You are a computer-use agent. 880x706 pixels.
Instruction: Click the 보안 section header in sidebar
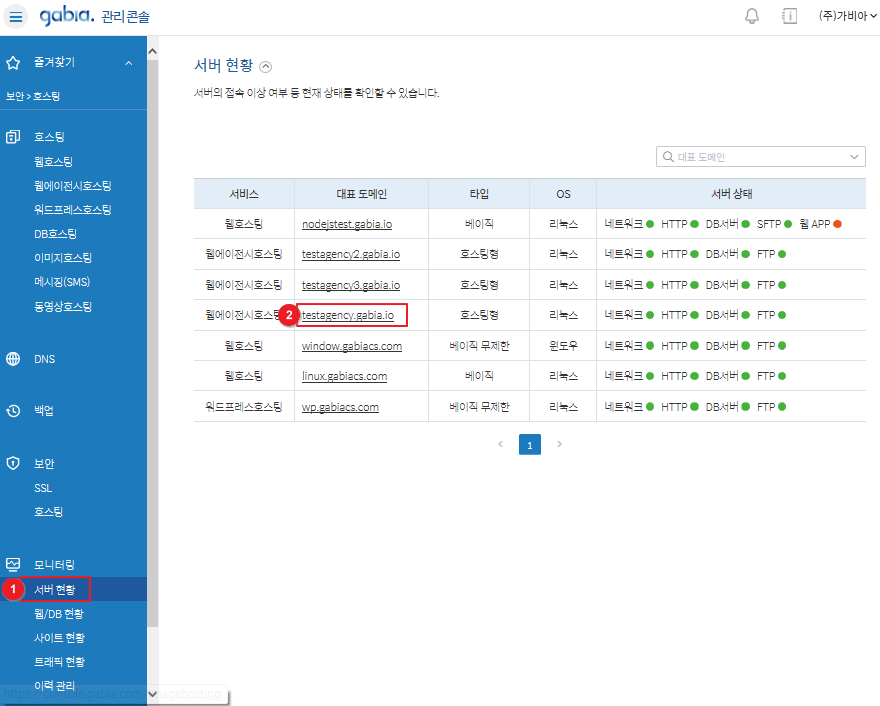coord(44,464)
